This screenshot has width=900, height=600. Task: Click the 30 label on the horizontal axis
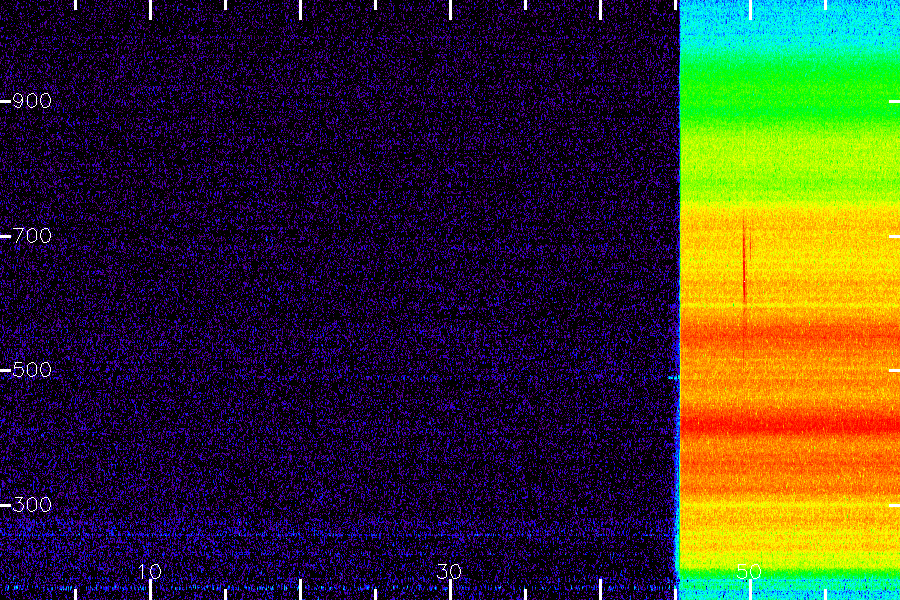click(x=449, y=571)
